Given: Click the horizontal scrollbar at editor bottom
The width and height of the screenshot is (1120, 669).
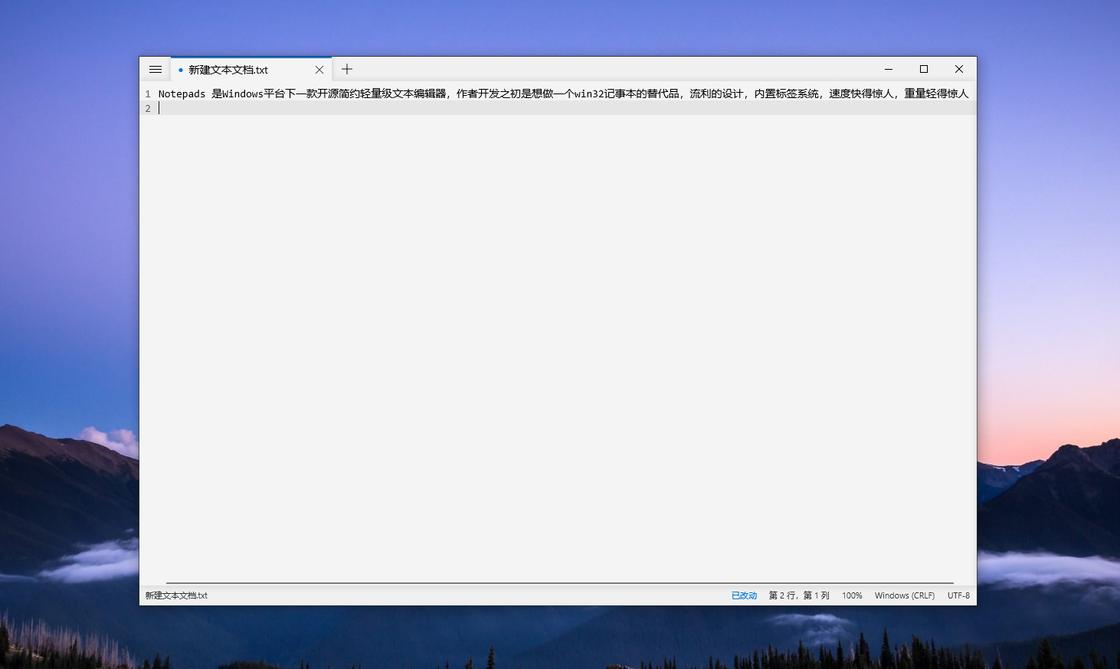Looking at the screenshot, I should coord(559,582).
